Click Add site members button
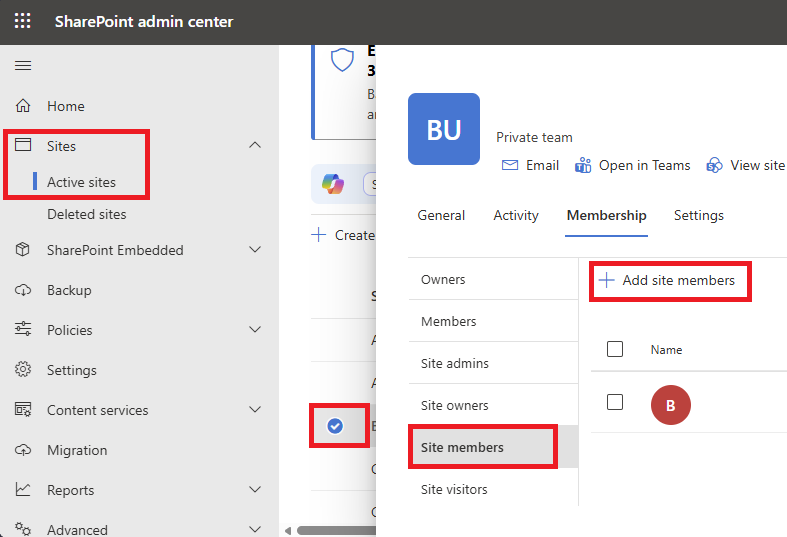The image size is (787, 537). coord(667,280)
